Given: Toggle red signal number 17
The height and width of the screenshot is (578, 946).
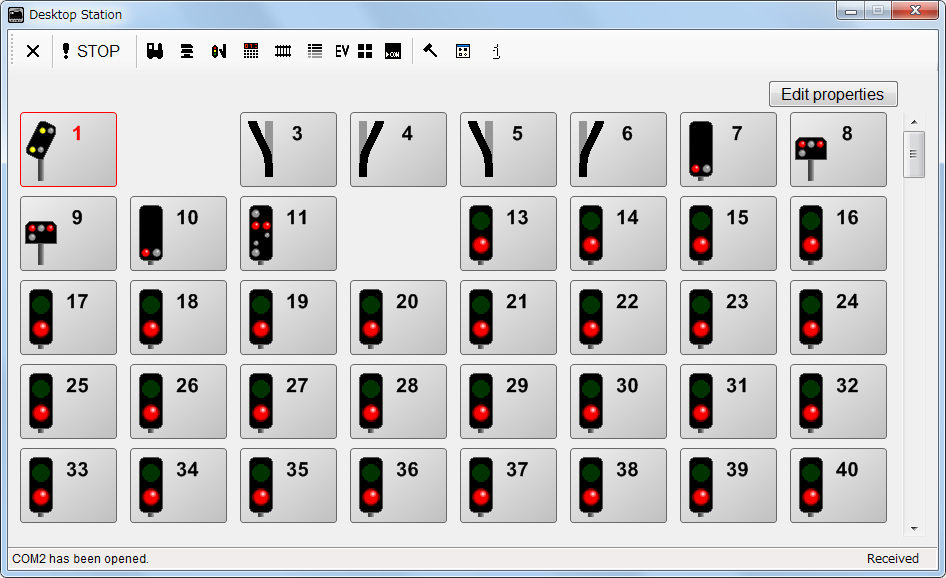Looking at the screenshot, I should tap(68, 317).
